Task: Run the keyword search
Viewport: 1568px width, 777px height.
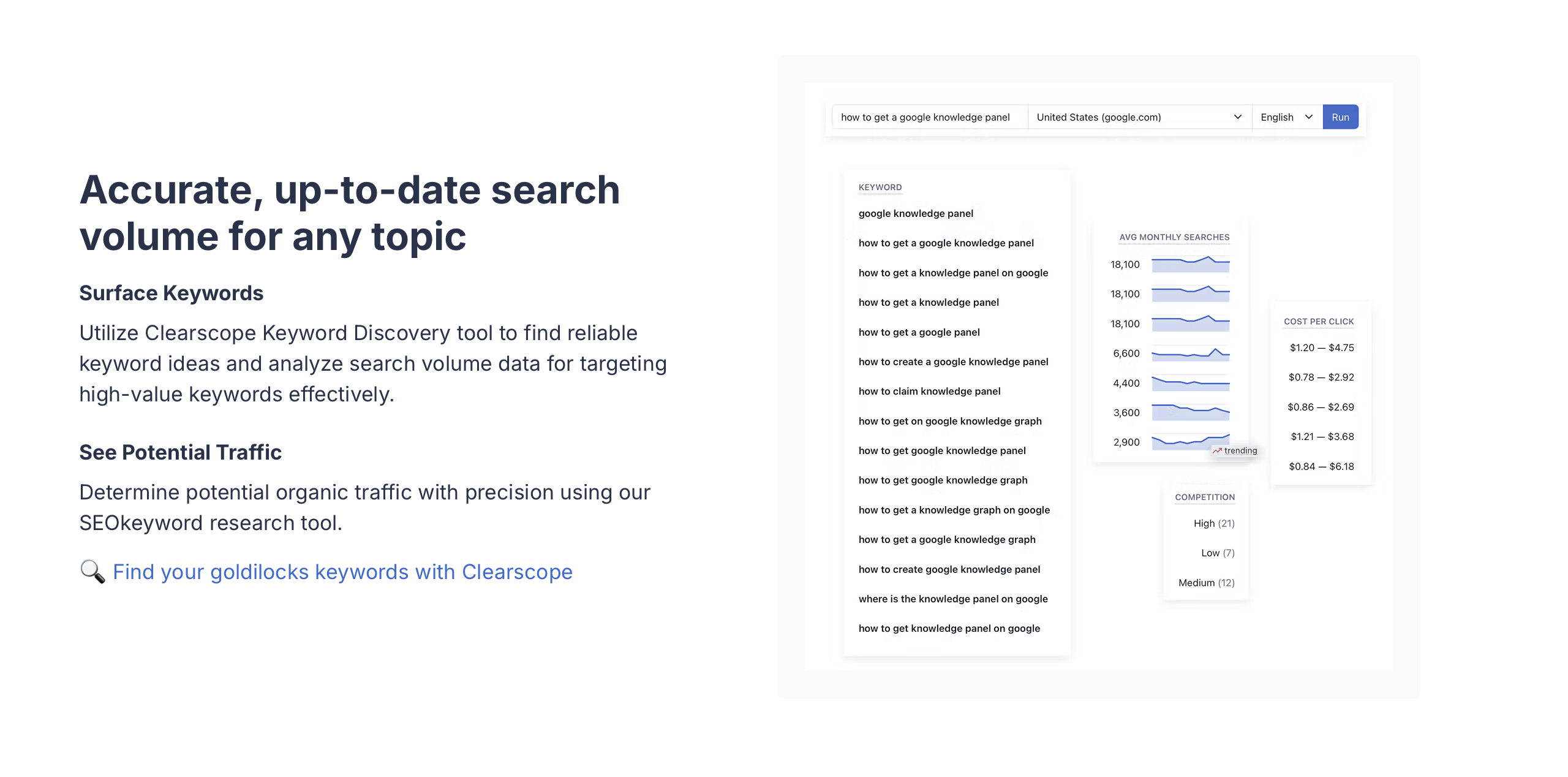Action: tap(1340, 117)
